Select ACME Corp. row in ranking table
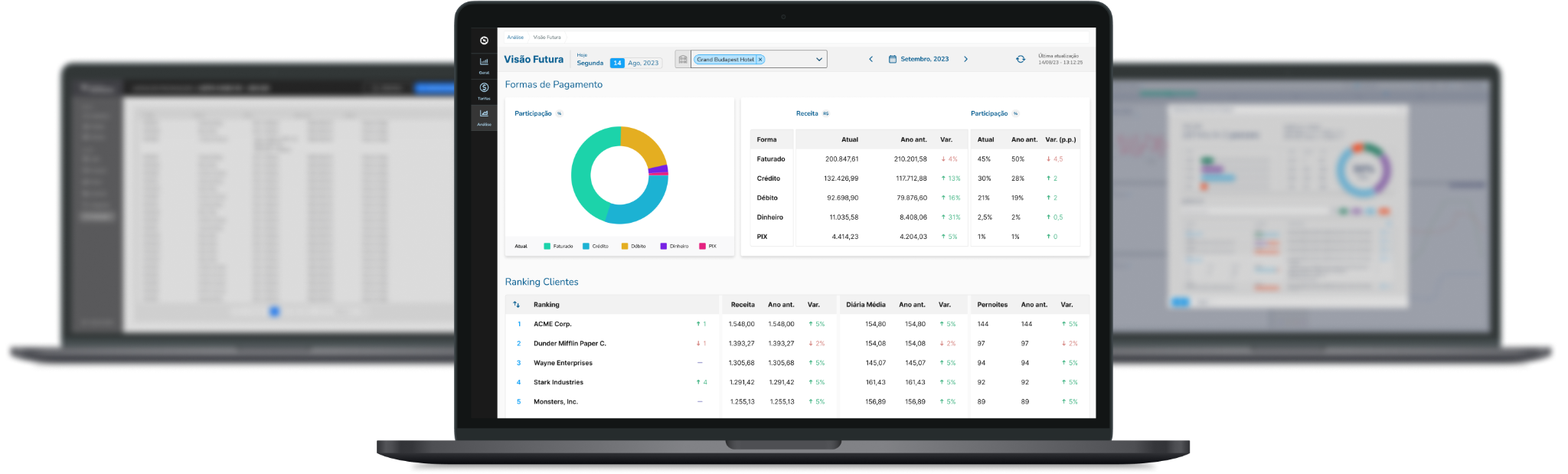Viewport: 1568px width, 474px height. pos(552,324)
